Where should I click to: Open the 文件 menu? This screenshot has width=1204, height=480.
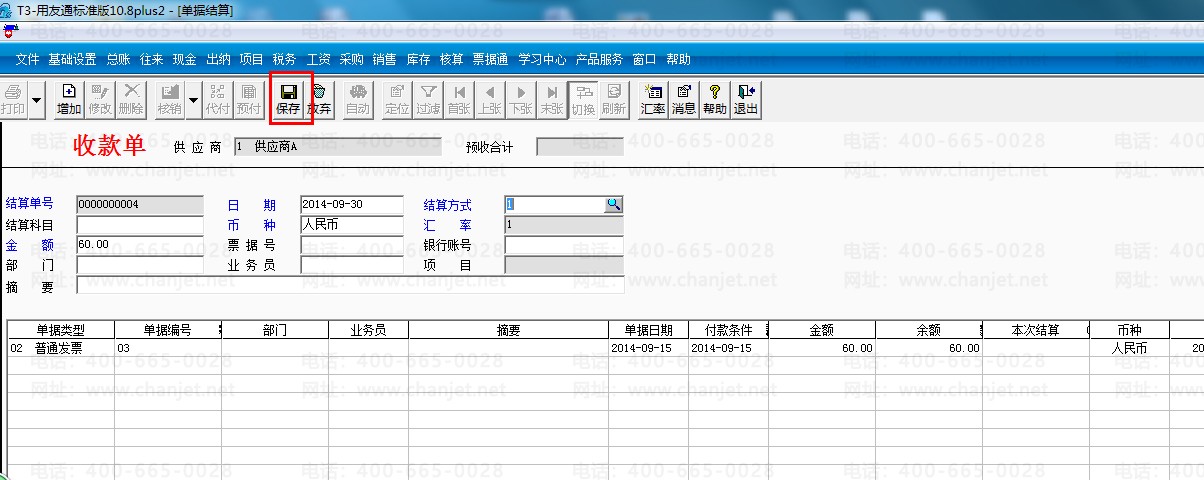[28, 59]
